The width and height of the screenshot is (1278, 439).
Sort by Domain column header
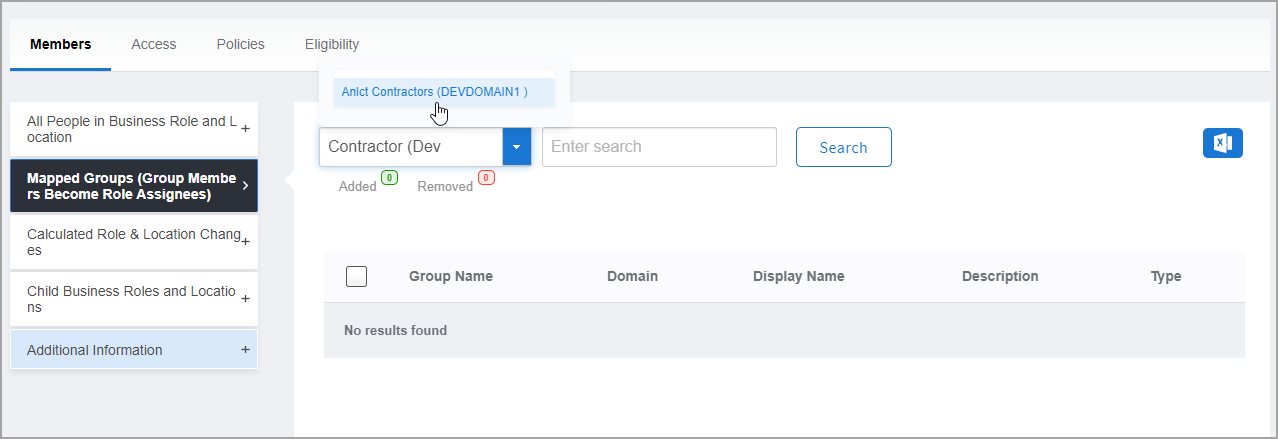632,277
